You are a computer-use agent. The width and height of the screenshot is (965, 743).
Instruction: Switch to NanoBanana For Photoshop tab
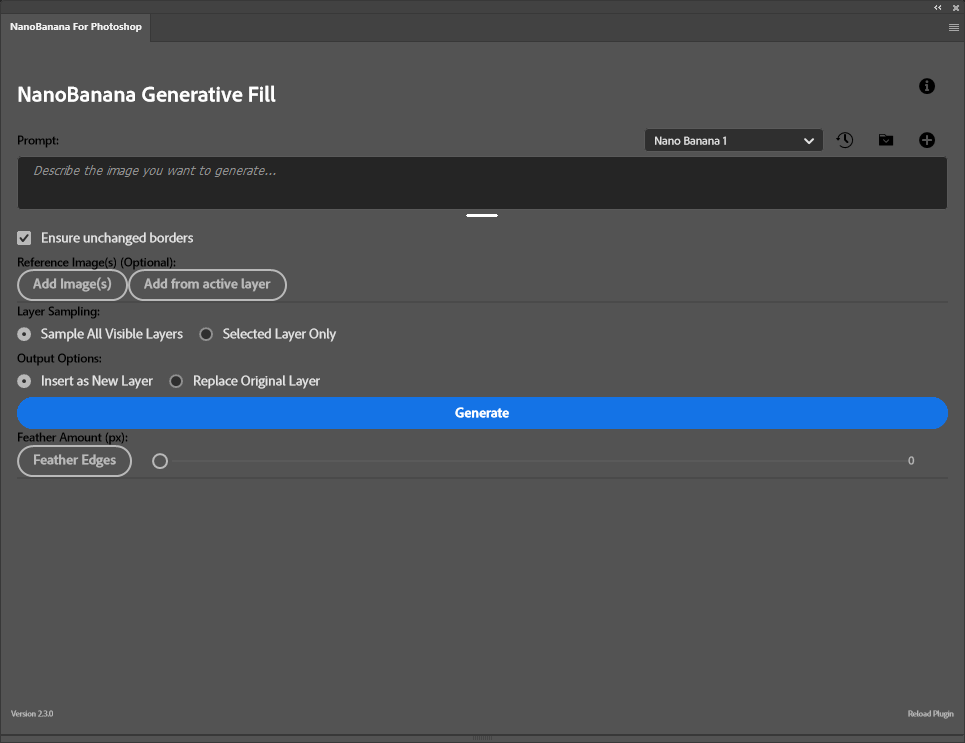(76, 27)
